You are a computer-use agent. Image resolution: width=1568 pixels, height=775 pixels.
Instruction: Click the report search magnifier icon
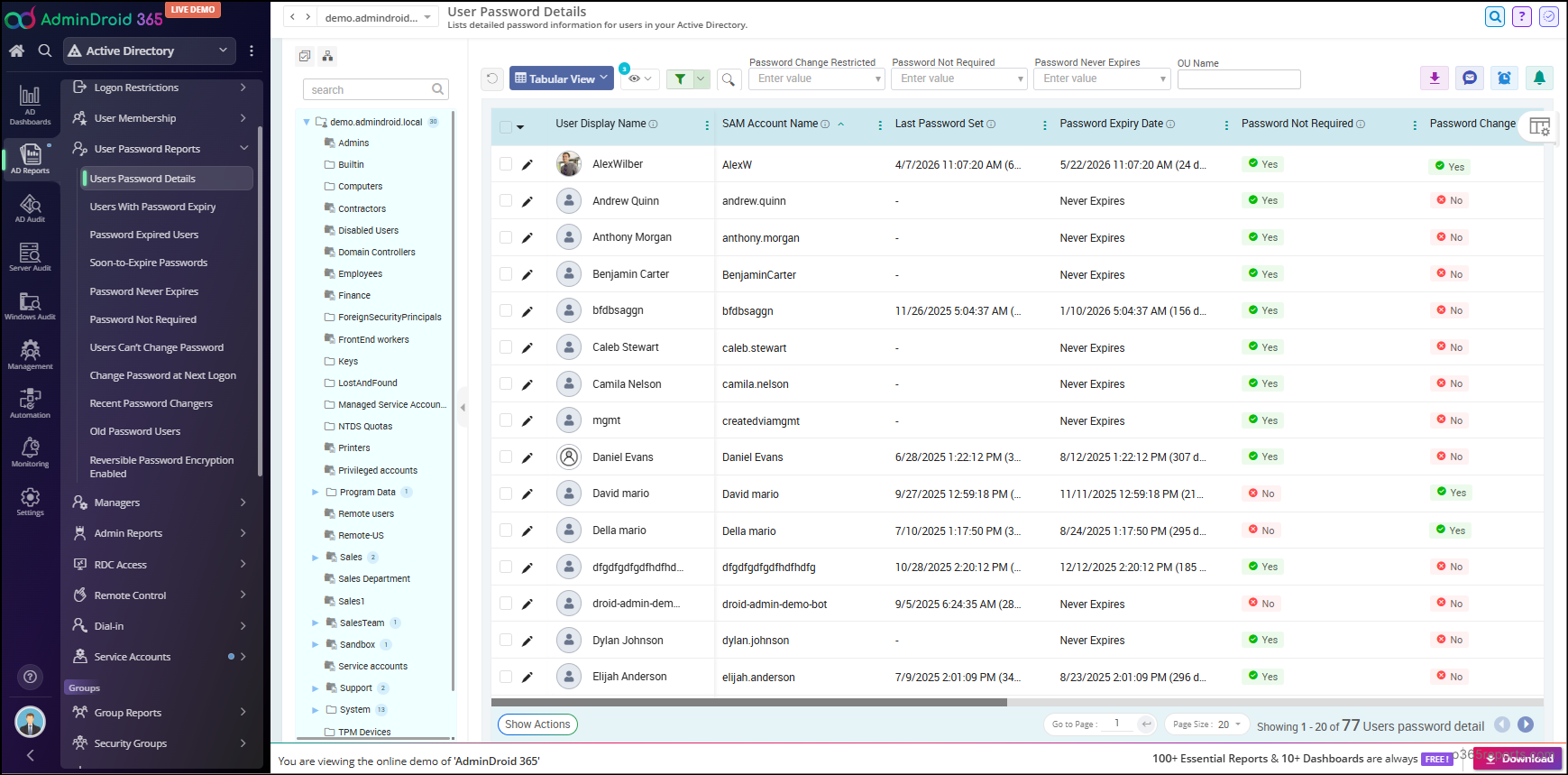(x=729, y=79)
